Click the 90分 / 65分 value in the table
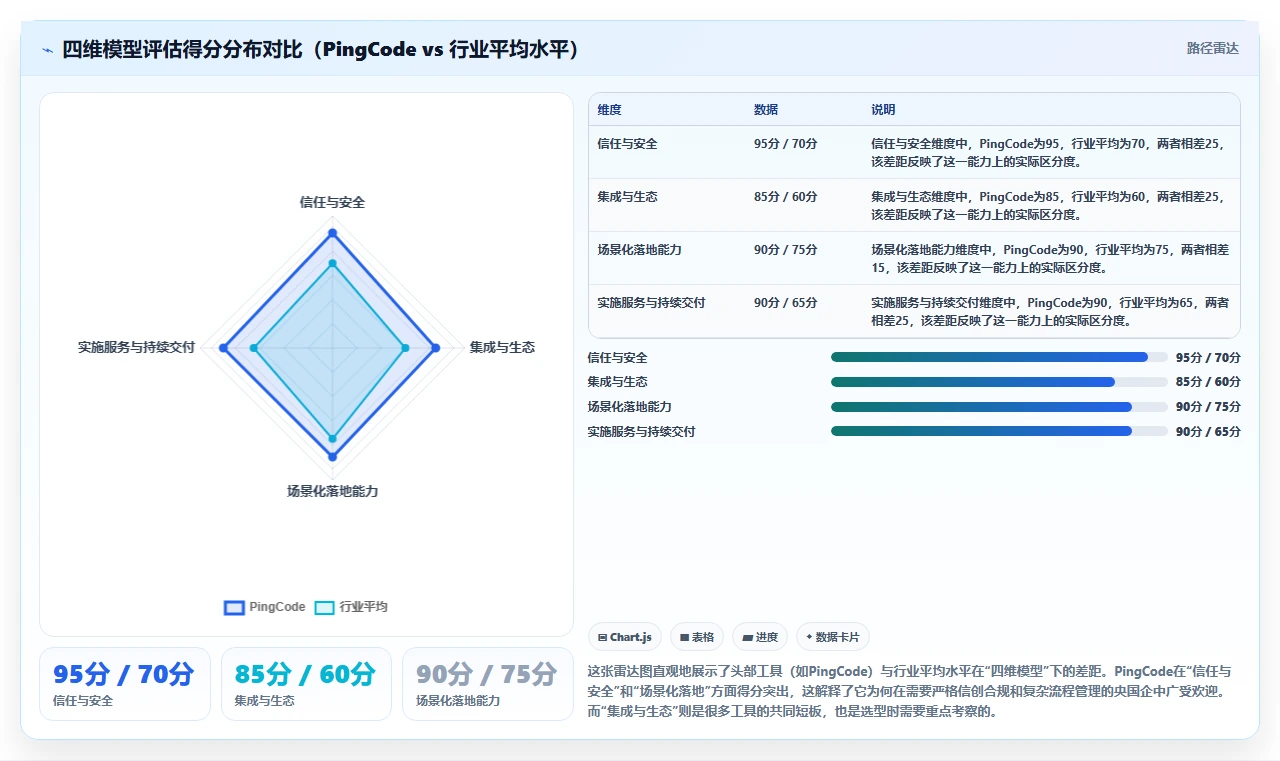This screenshot has height=761, width=1280. click(x=785, y=302)
